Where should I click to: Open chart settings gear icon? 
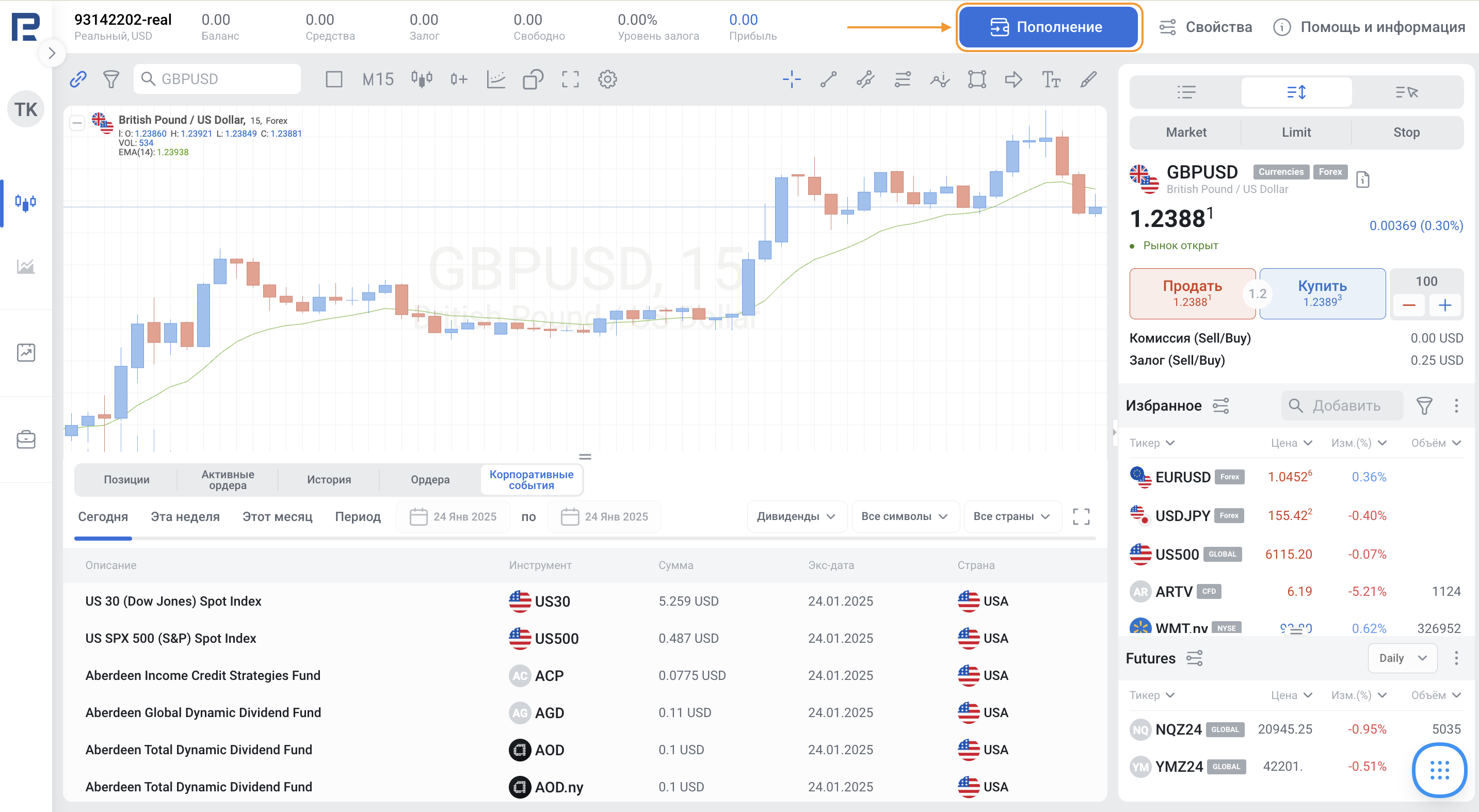607,79
